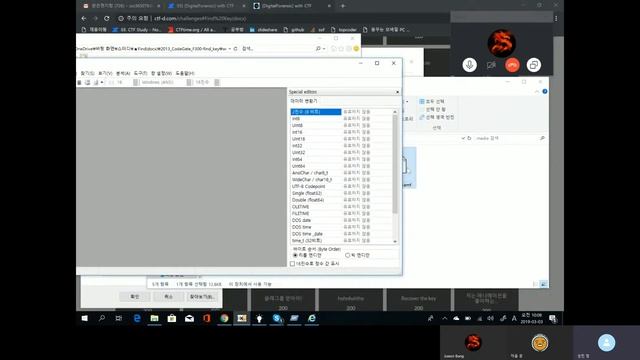
Task: Click volume icon in system tray
Action: click(x=491, y=319)
